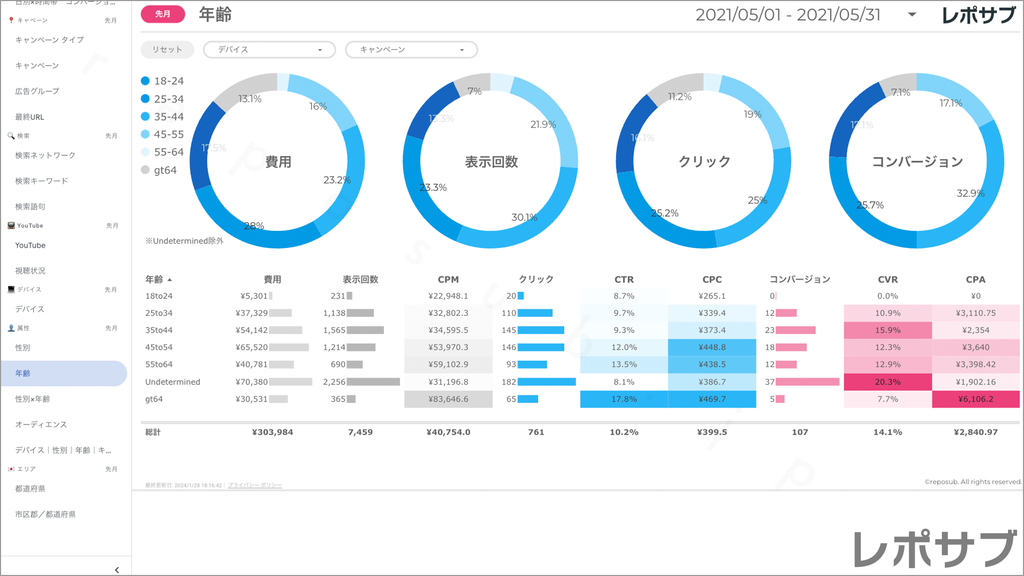Open the プライバシーポリシー link

[254, 485]
